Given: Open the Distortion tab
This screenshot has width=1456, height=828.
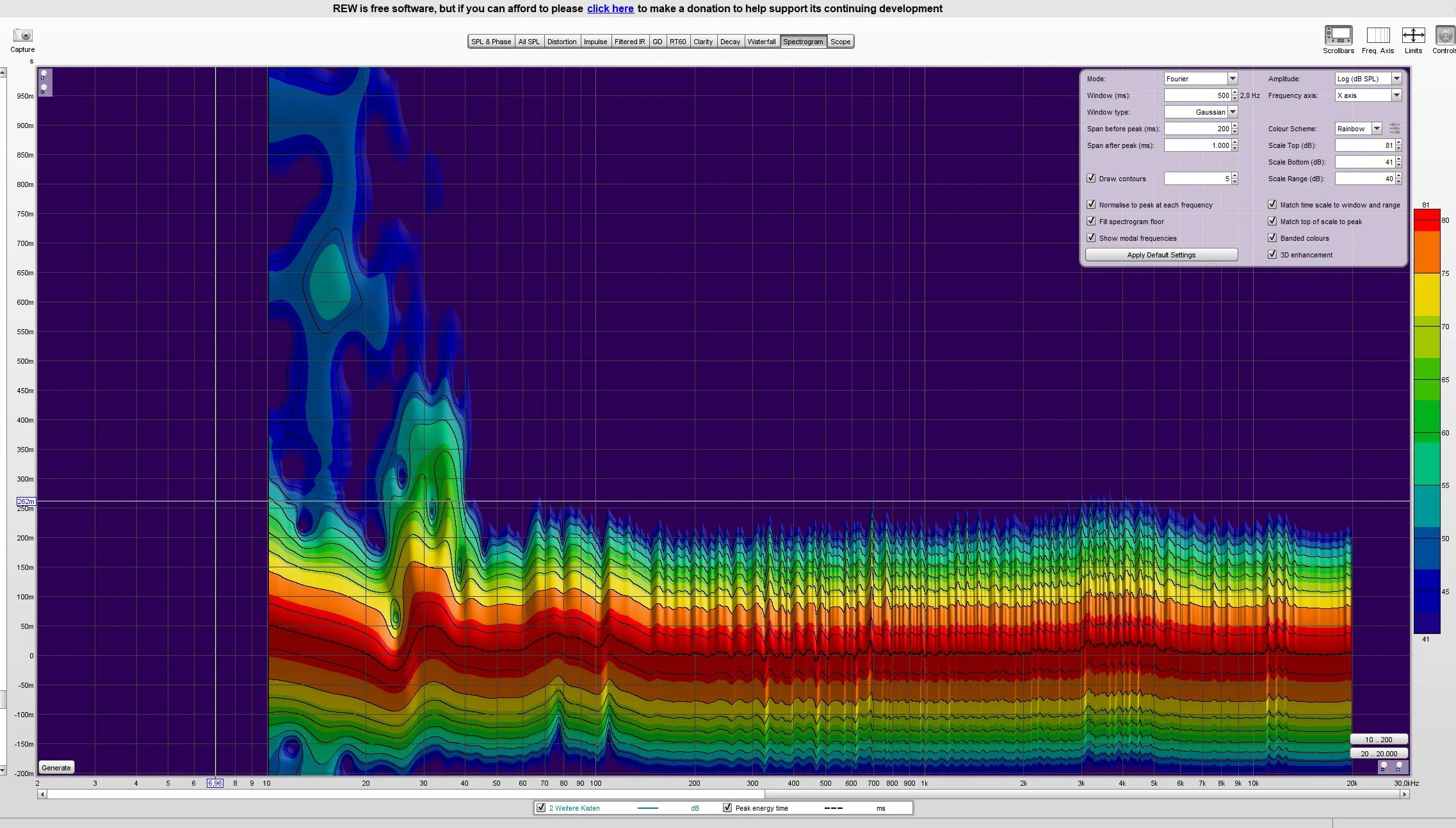Looking at the screenshot, I should tap(562, 42).
